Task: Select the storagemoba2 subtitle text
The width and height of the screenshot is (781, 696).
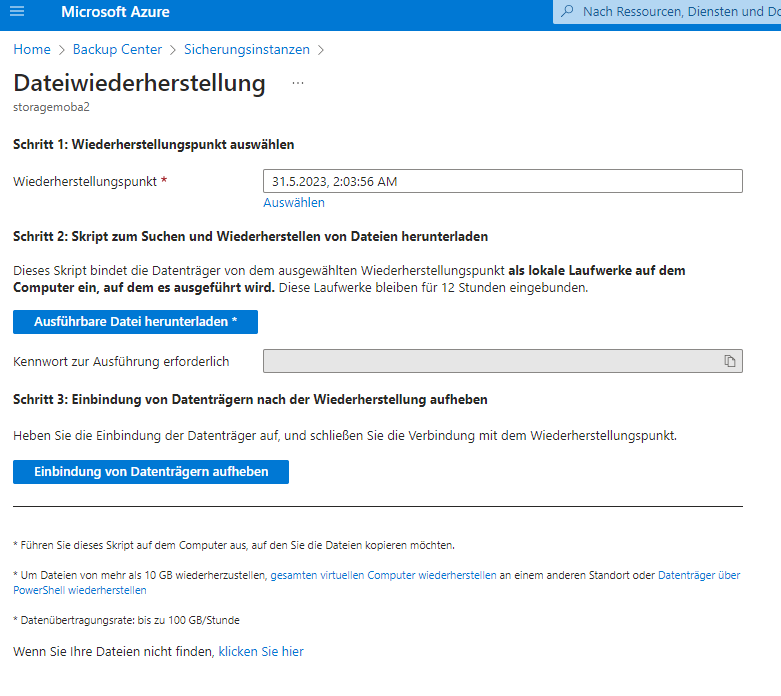Action: [51, 107]
